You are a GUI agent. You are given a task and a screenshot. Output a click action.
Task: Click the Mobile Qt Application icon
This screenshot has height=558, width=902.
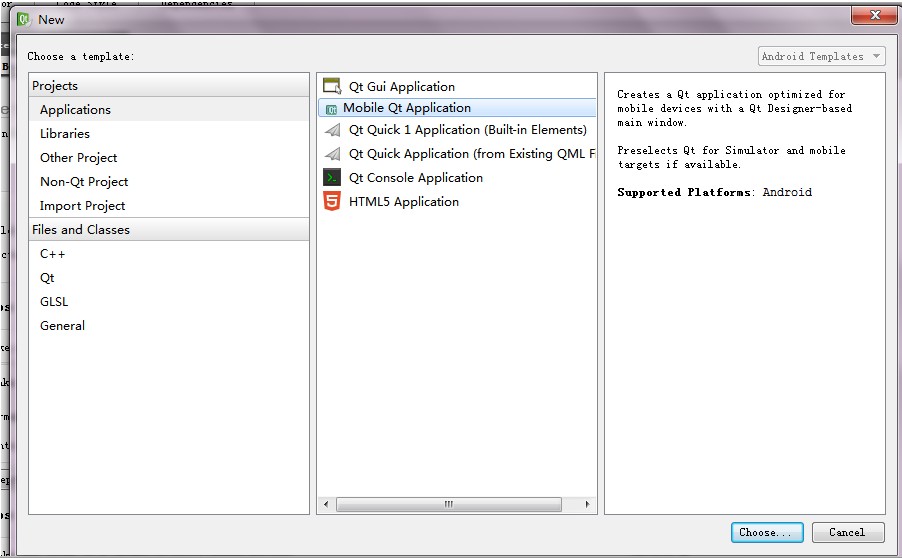pos(331,109)
